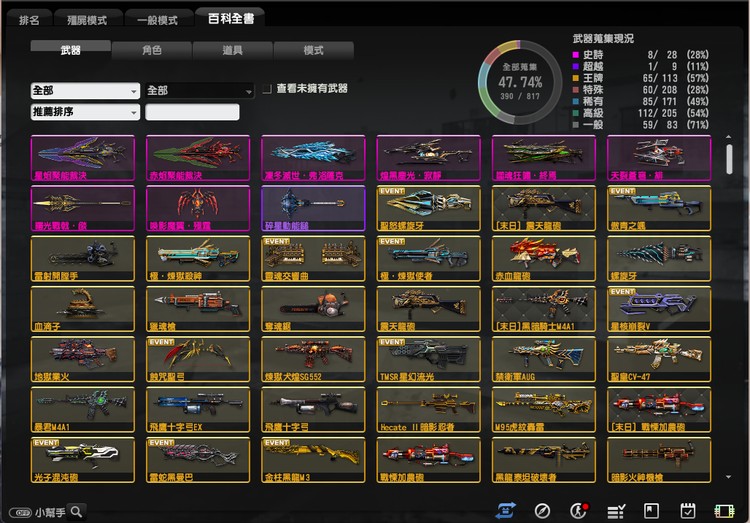Switch to the 一般模式 tab
Viewport: 750px width, 523px height.
tap(158, 20)
